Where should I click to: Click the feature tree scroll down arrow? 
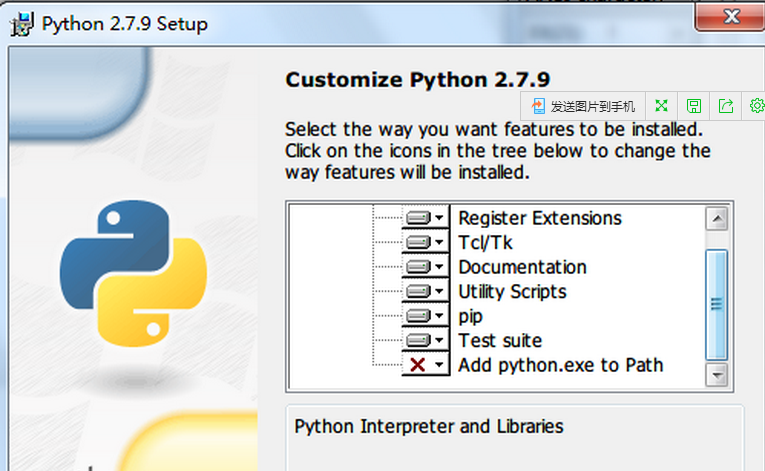(717, 375)
